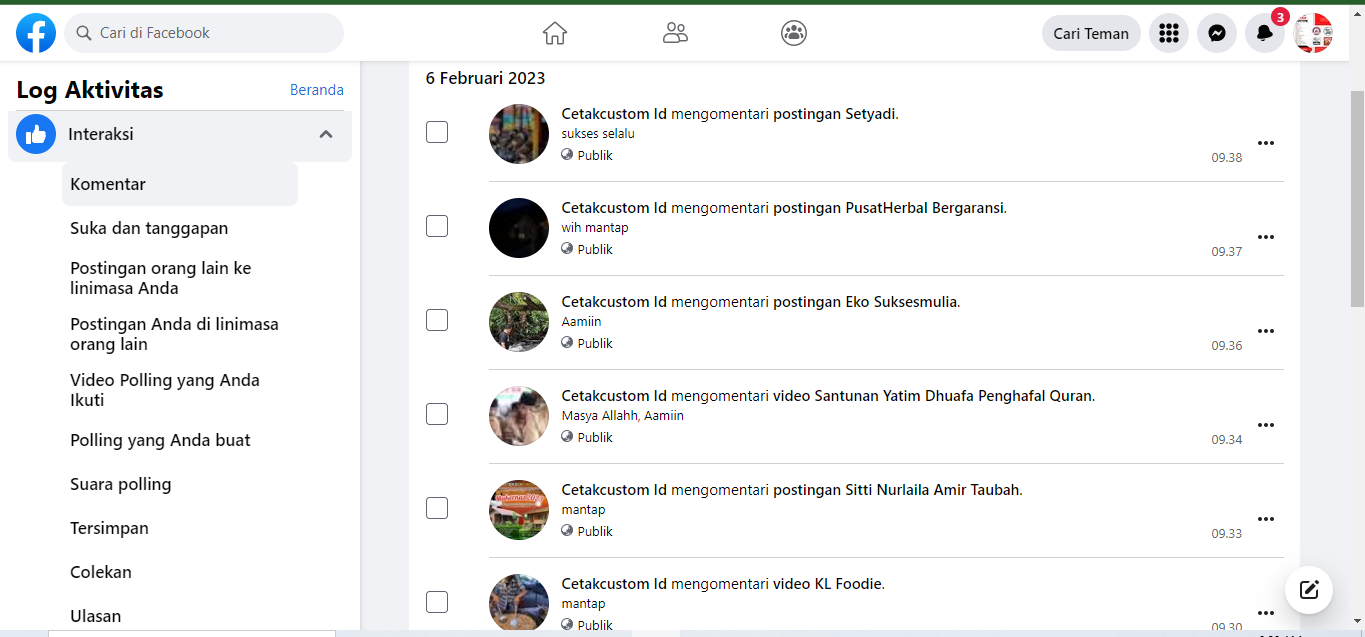Tick the checkbox for the Setyadi comment
This screenshot has width=1365, height=637.
coord(437,132)
